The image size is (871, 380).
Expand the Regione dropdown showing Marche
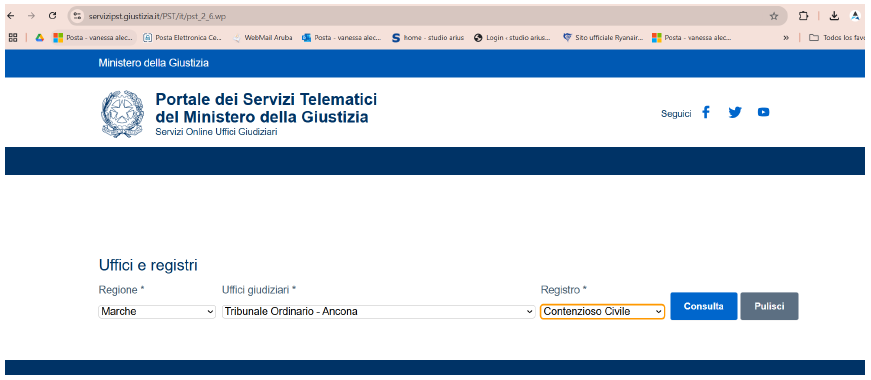(157, 312)
